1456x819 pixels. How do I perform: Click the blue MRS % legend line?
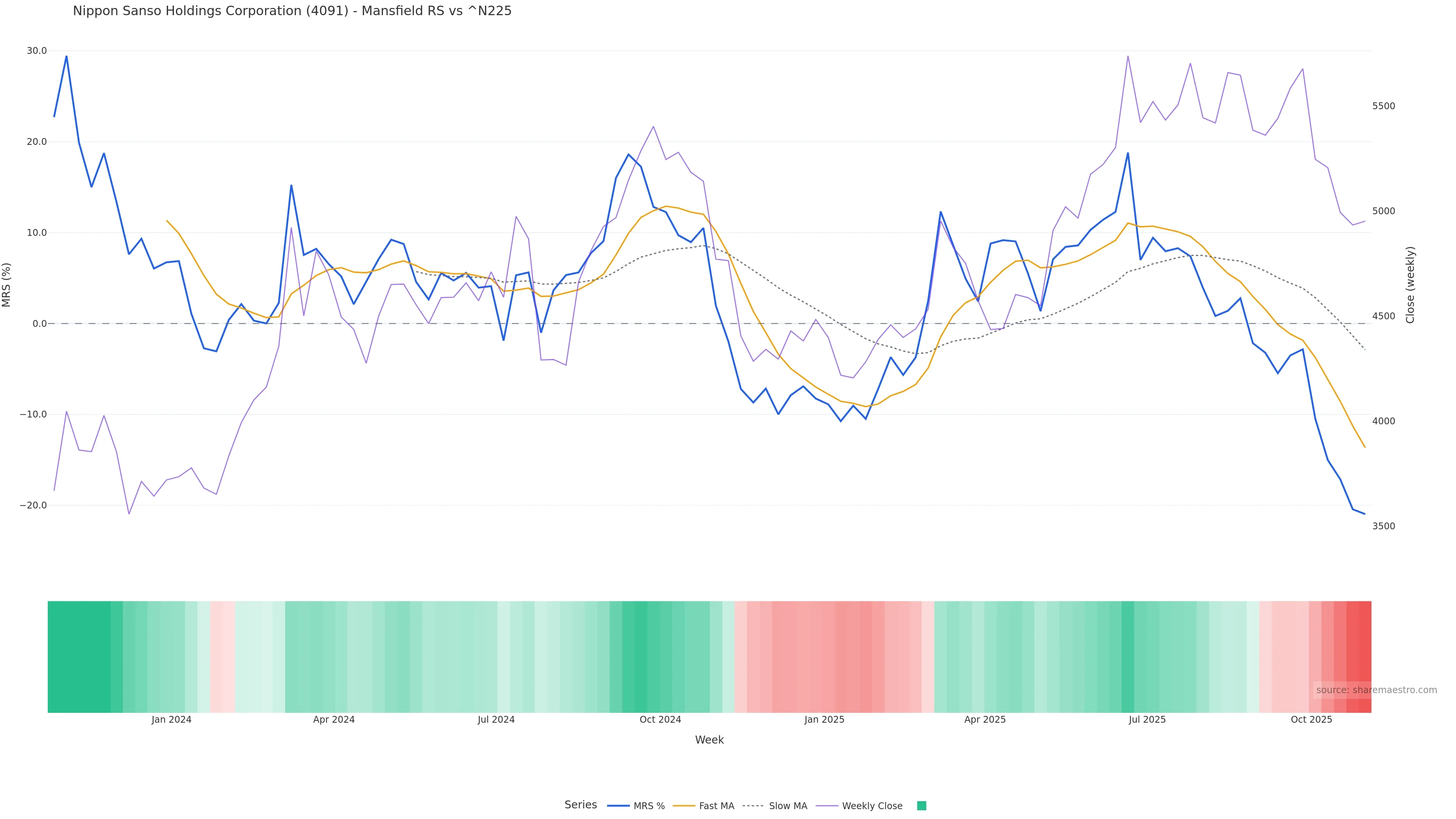pyautogui.click(x=618, y=806)
